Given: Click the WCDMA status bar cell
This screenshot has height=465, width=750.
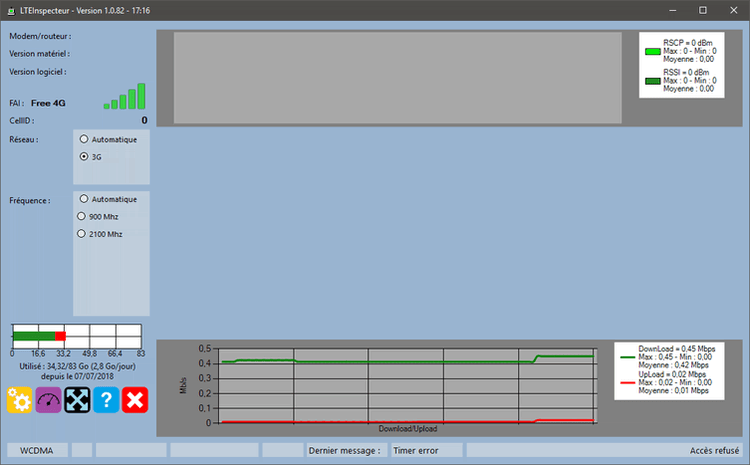Looking at the screenshot, I should pos(38,451).
